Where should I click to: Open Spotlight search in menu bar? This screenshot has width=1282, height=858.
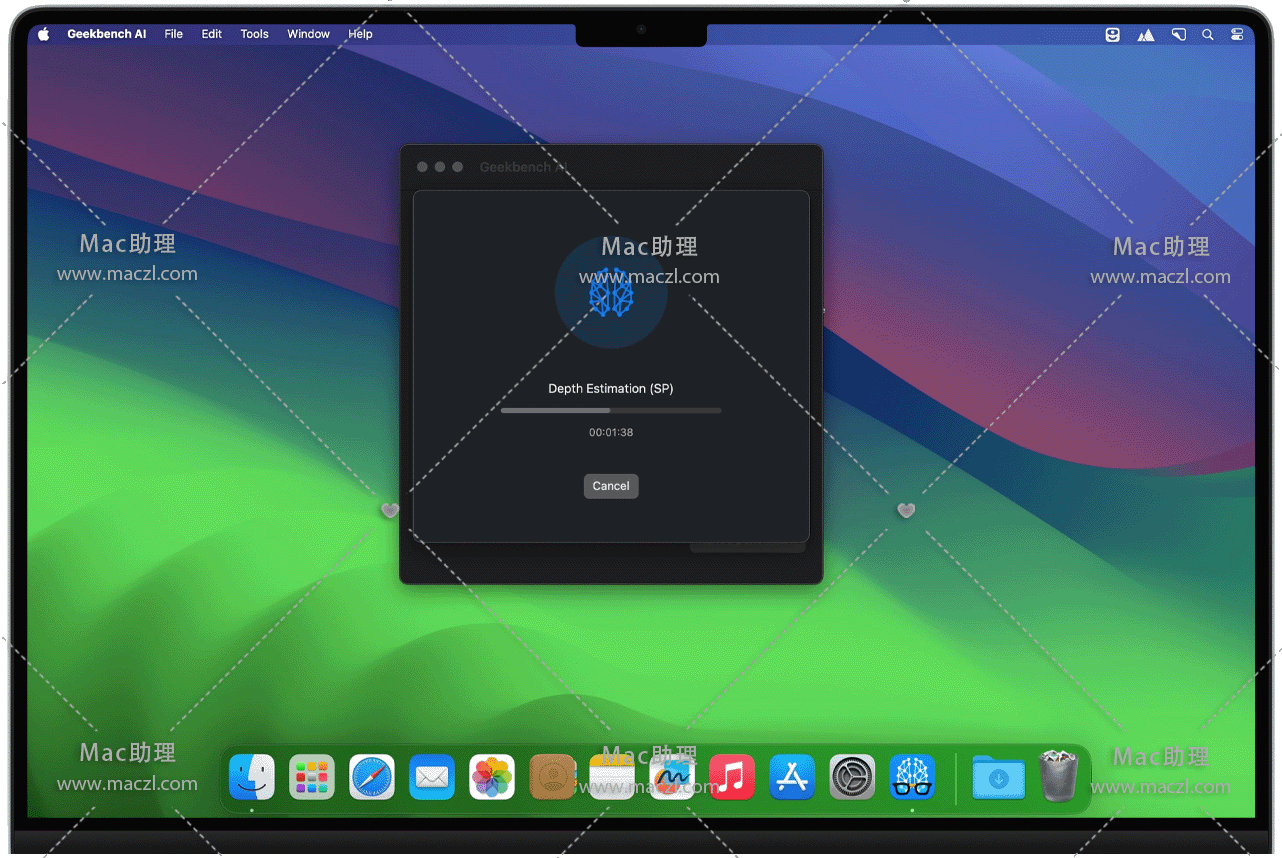pos(1207,34)
